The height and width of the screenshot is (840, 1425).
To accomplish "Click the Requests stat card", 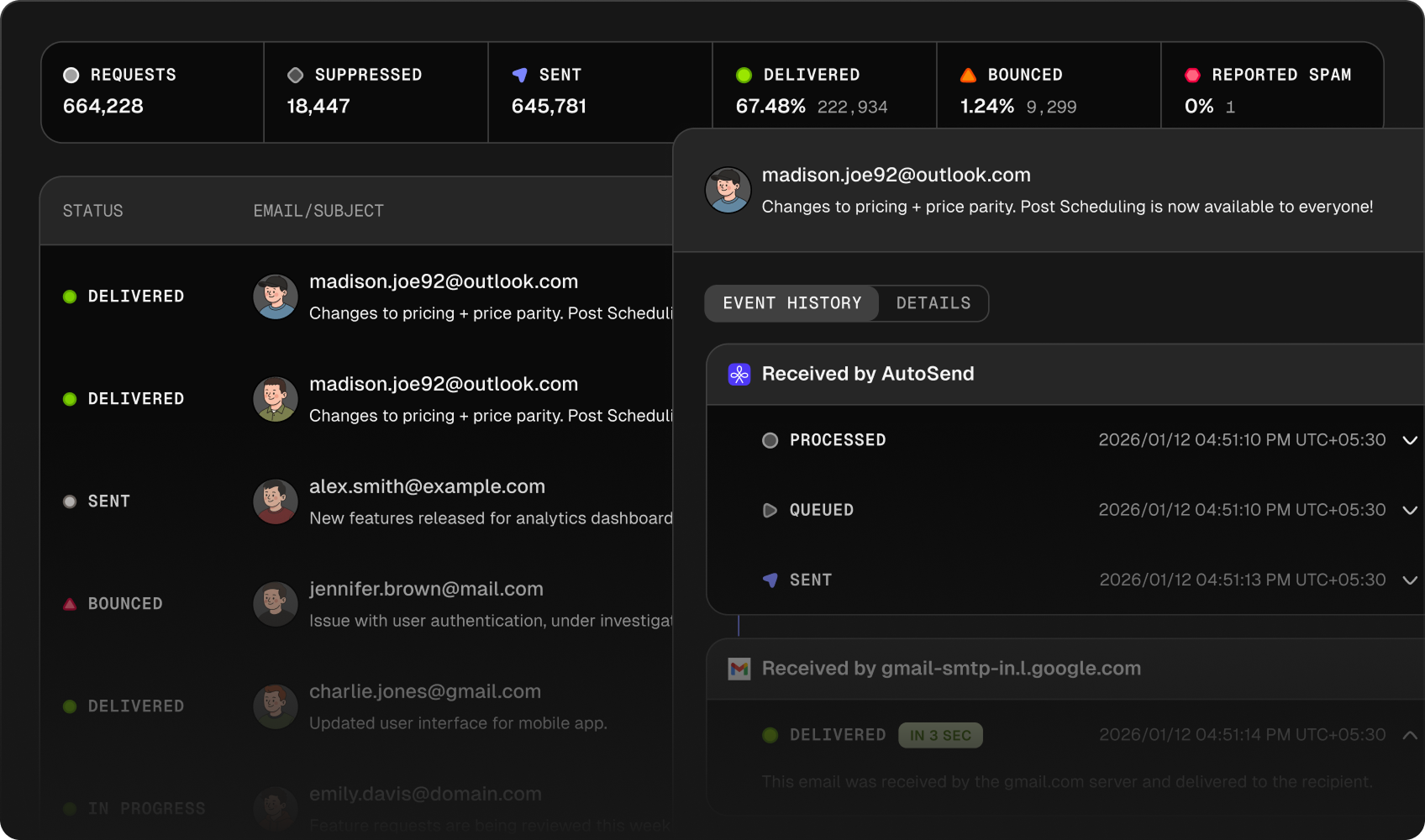I will pyautogui.click(x=152, y=92).
